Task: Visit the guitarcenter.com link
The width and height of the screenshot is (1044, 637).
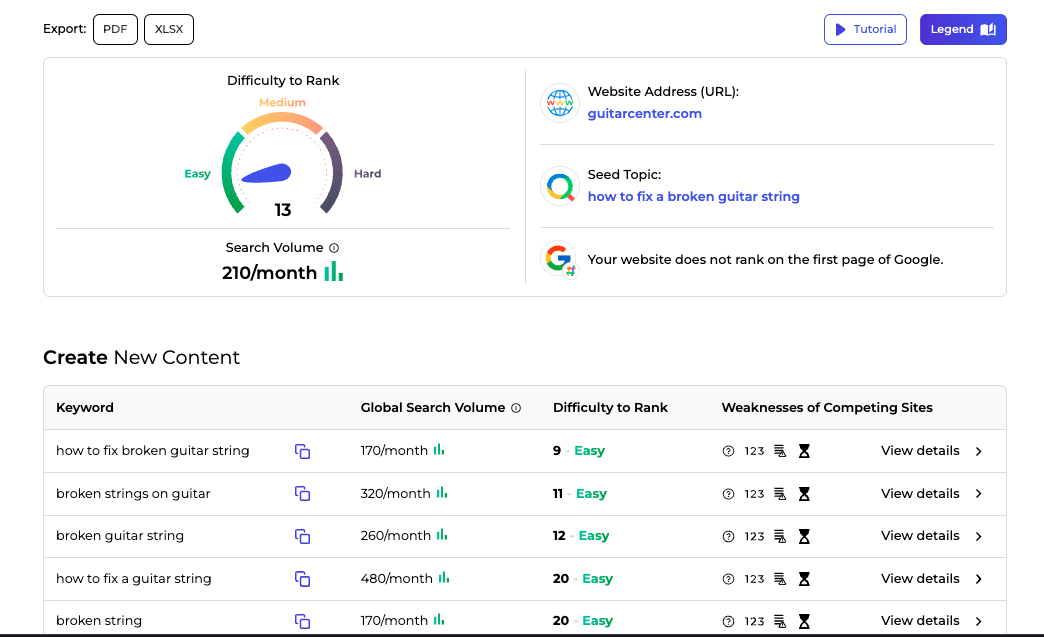Action: 644,113
